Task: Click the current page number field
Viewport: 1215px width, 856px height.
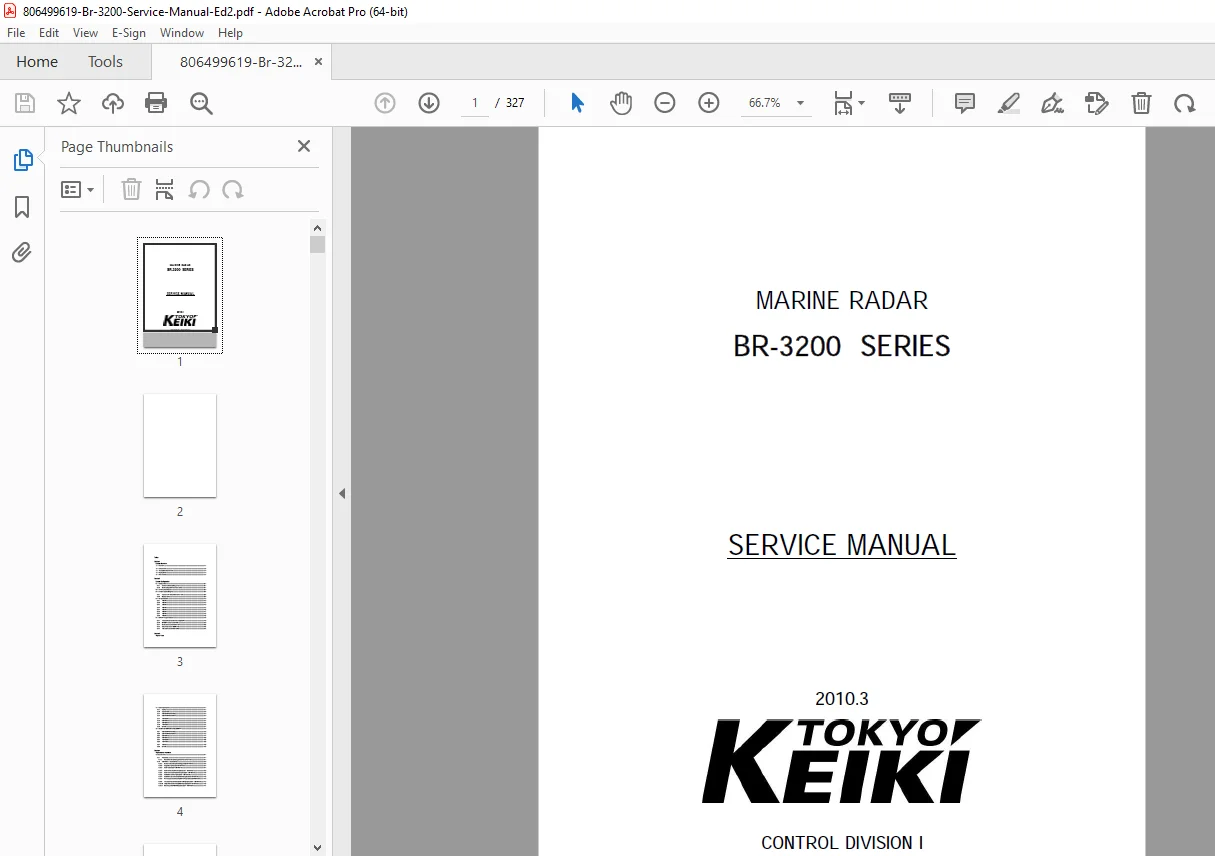Action: pos(475,103)
